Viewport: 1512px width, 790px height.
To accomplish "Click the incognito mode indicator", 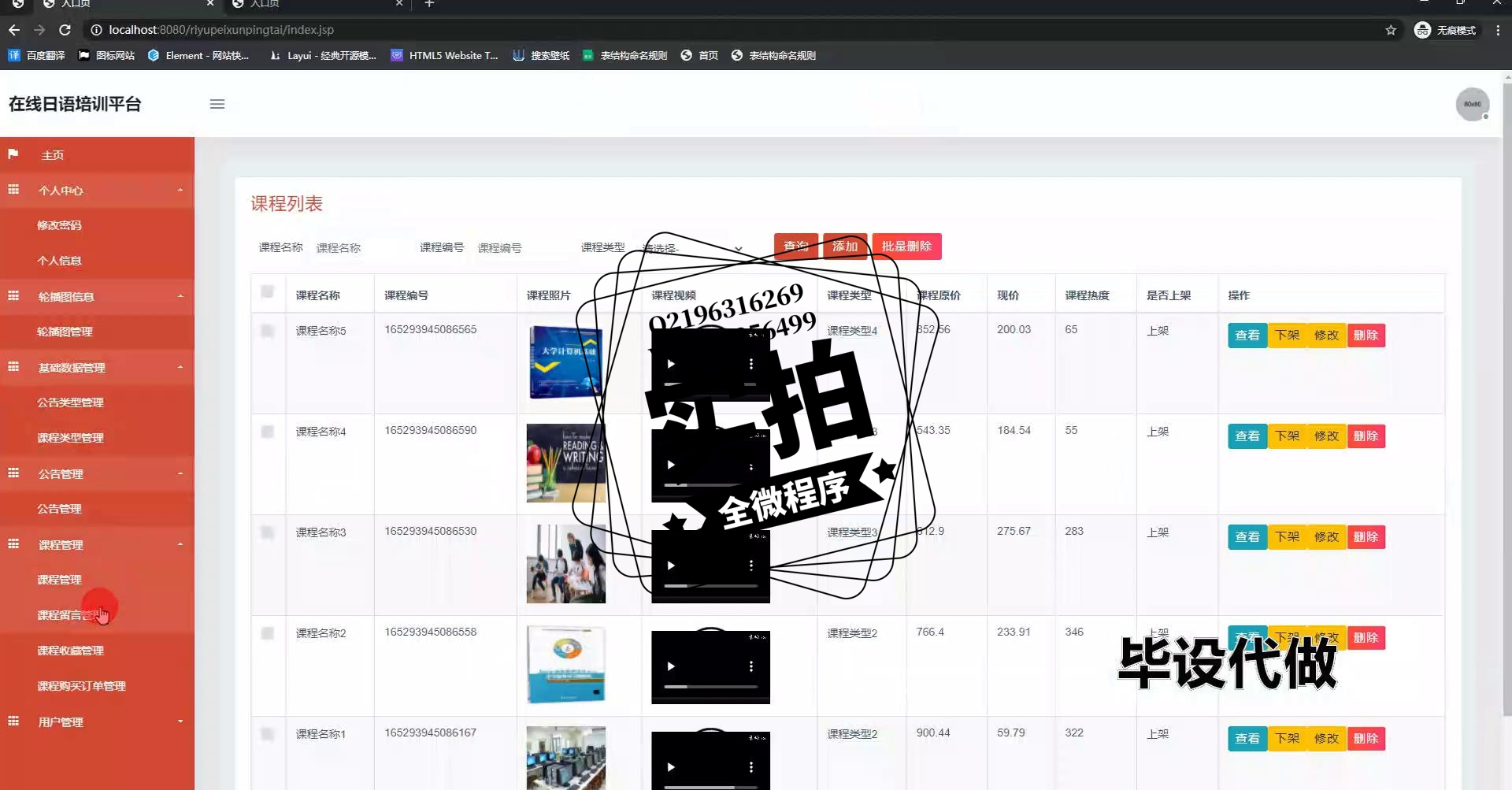I will [1445, 30].
